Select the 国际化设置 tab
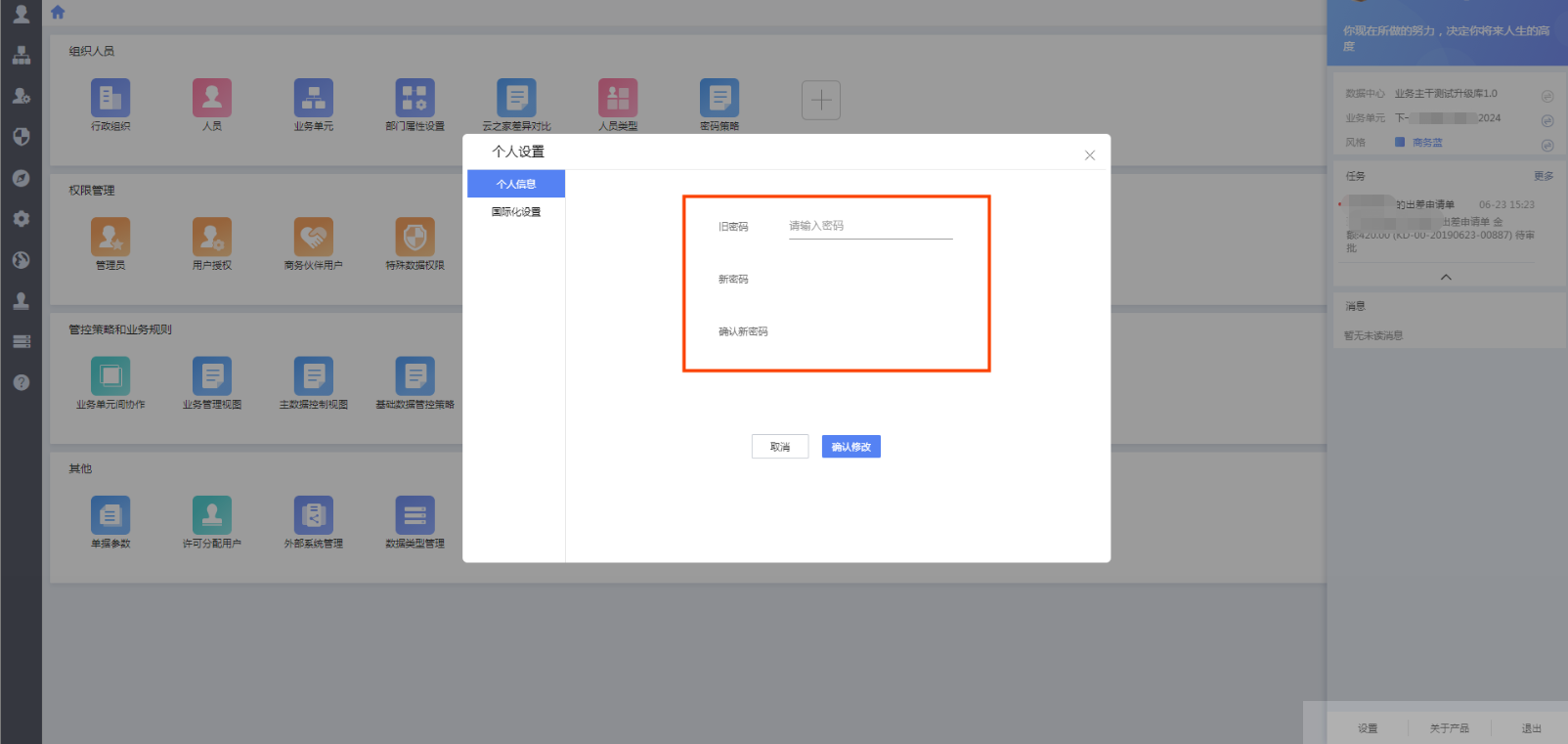The height and width of the screenshot is (744, 1568). tap(516, 212)
